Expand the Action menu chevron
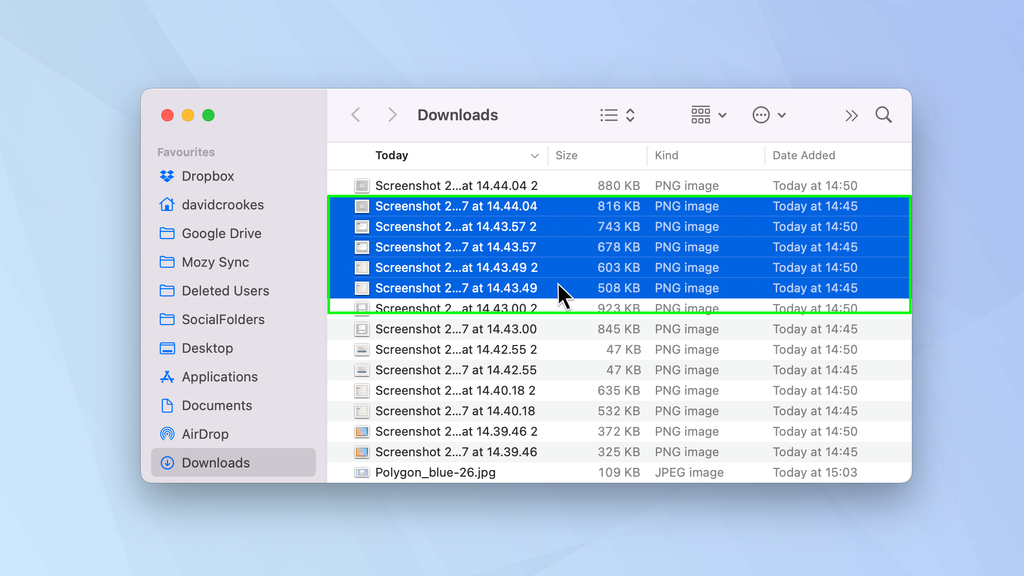 [x=782, y=116]
